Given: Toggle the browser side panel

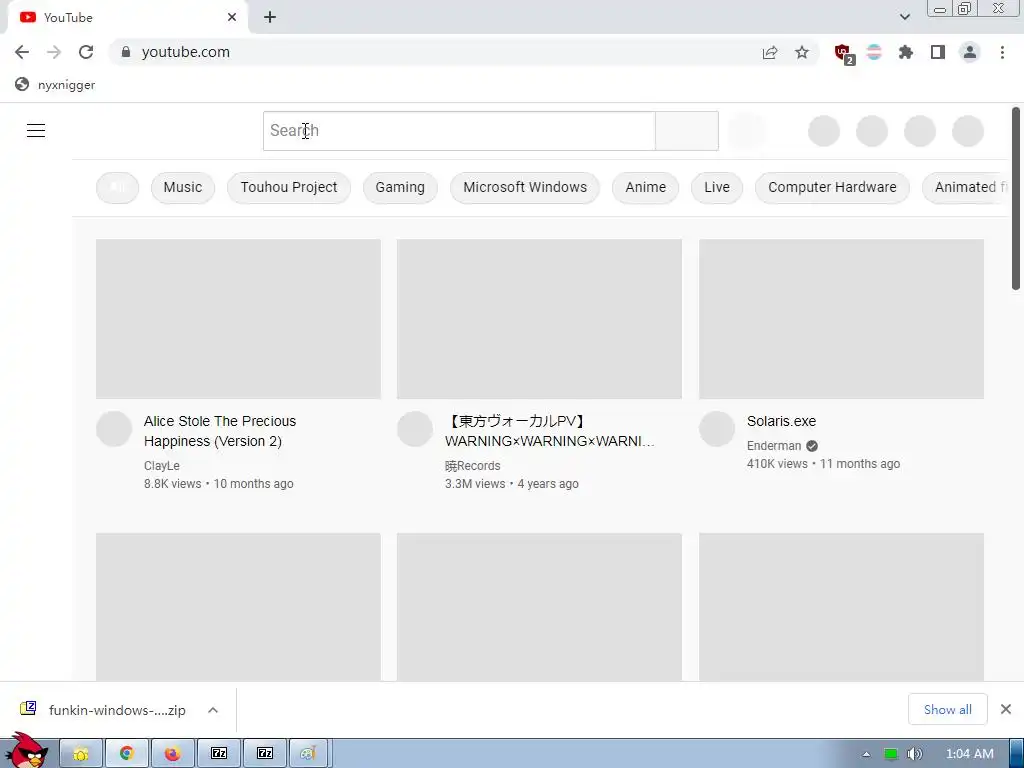Looking at the screenshot, I should tap(938, 52).
